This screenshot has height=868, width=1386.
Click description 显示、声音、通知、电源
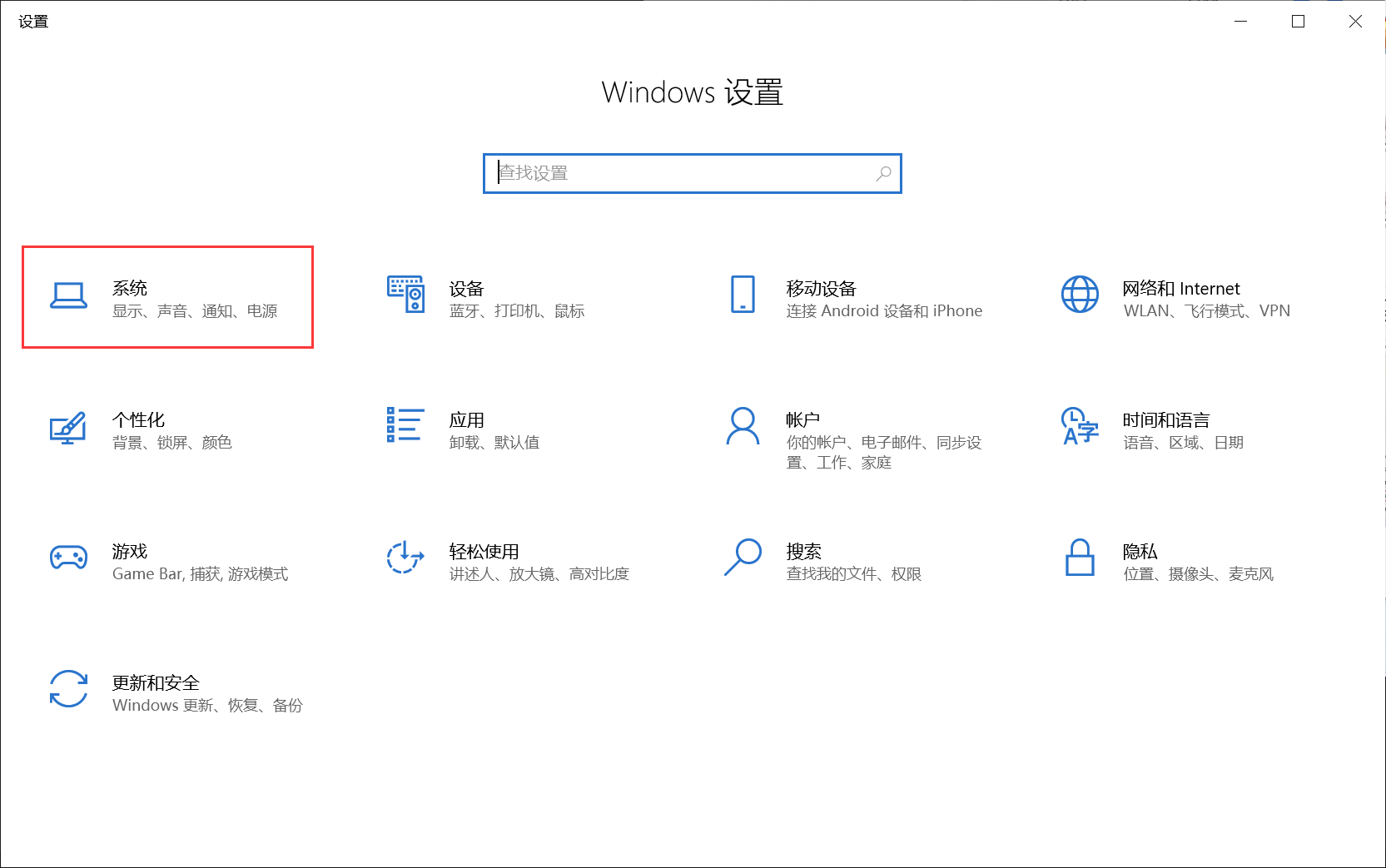coord(195,311)
